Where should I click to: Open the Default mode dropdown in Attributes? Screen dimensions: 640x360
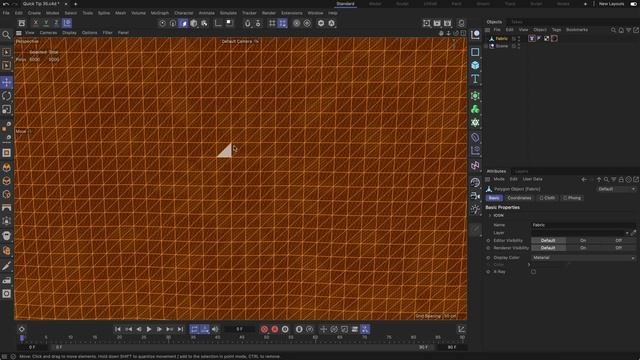tap(616, 189)
